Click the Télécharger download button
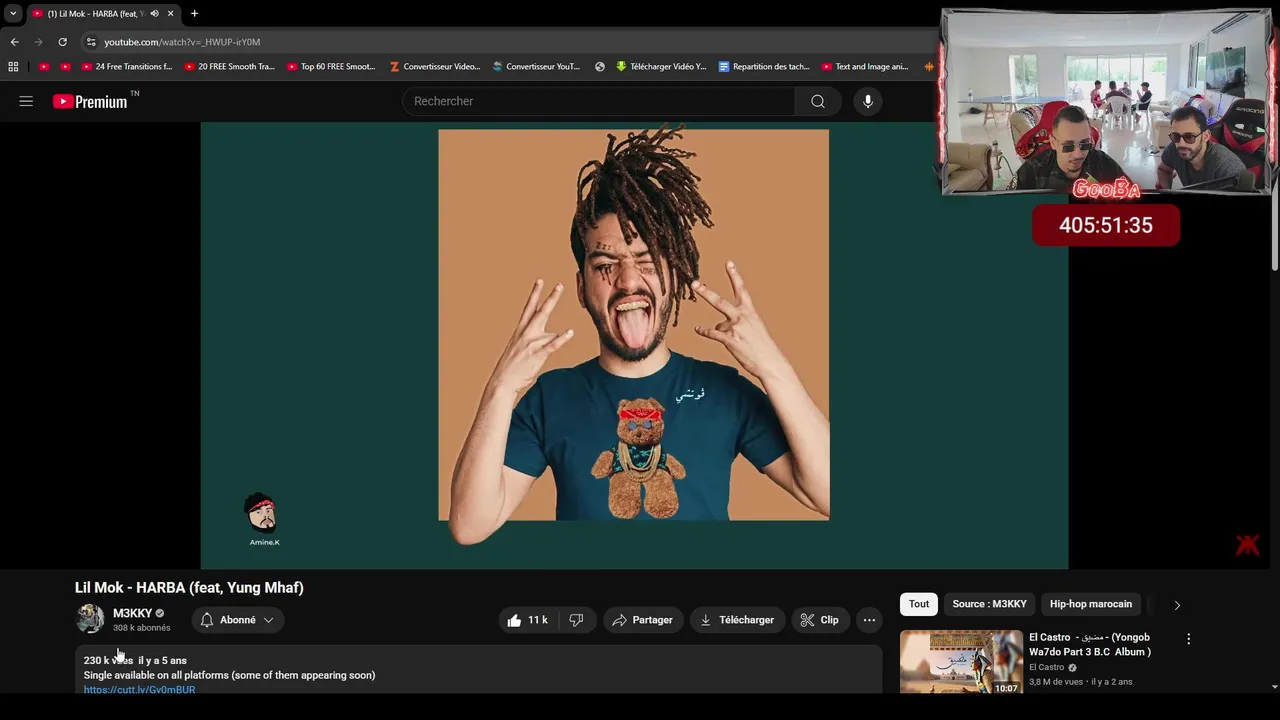 [737, 620]
